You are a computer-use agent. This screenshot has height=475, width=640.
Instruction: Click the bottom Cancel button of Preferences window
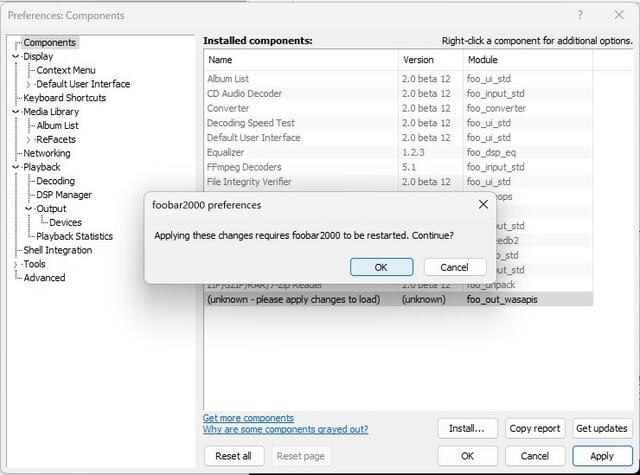tap(535, 456)
